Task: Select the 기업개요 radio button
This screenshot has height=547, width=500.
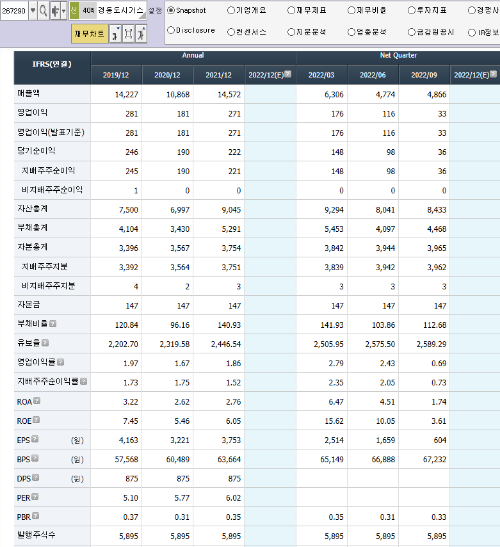Action: [x=231, y=10]
